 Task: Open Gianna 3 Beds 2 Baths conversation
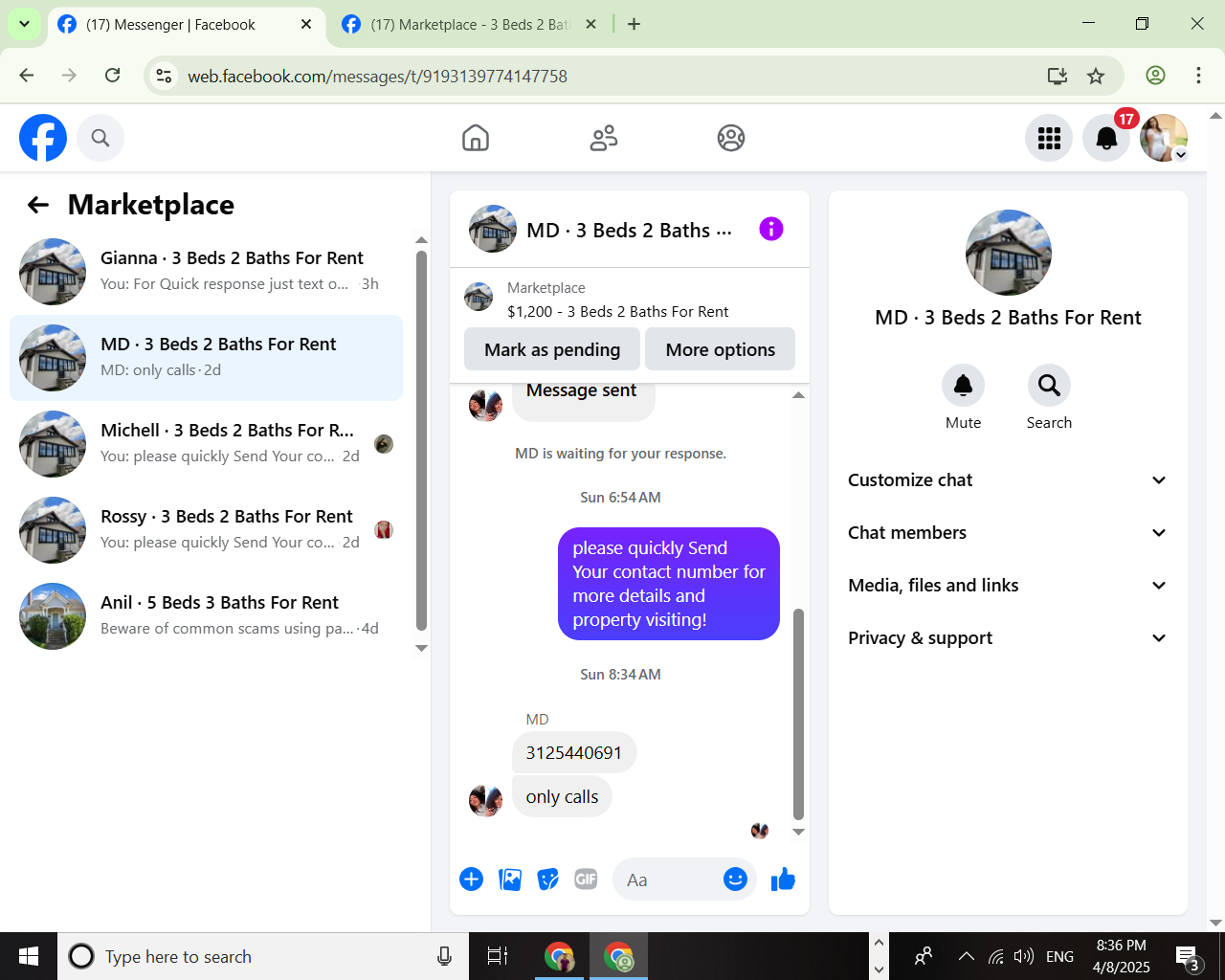click(206, 271)
